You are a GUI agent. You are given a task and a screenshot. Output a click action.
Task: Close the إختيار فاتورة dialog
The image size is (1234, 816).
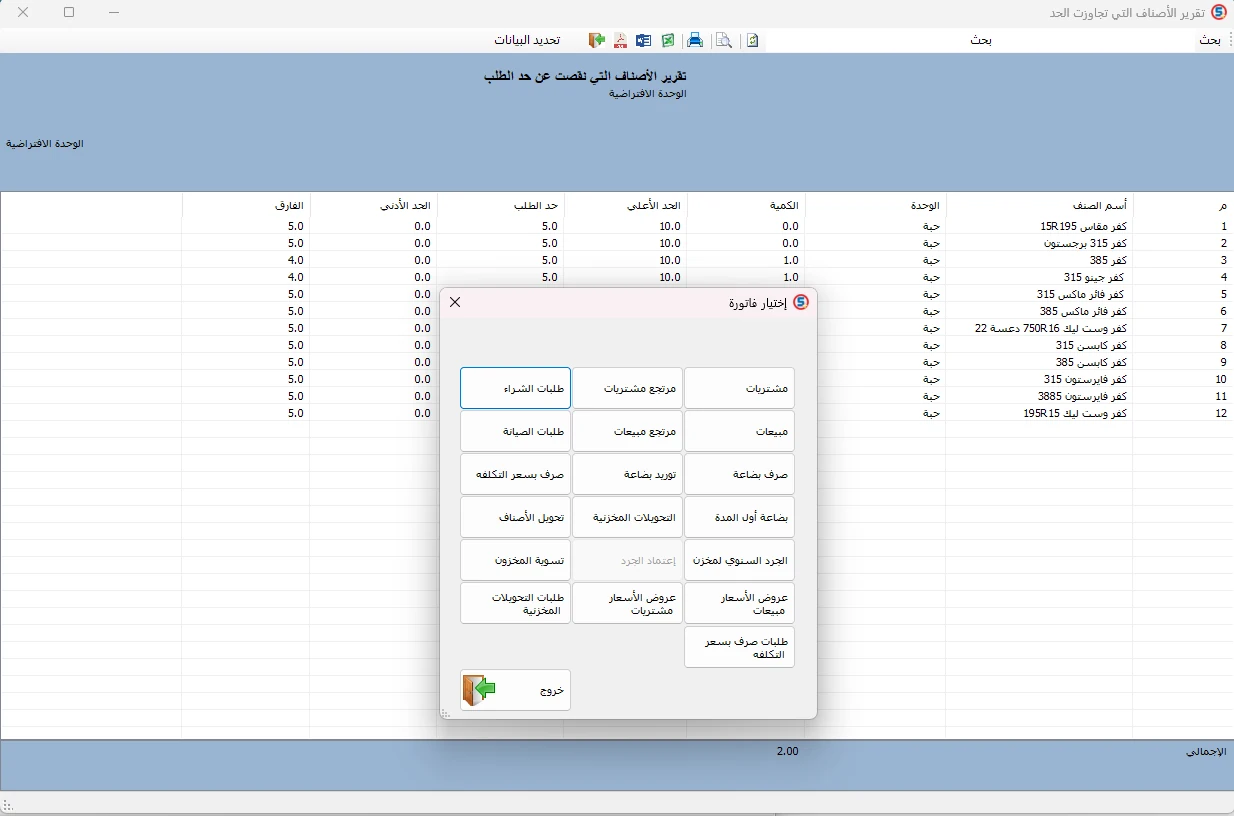[455, 302]
